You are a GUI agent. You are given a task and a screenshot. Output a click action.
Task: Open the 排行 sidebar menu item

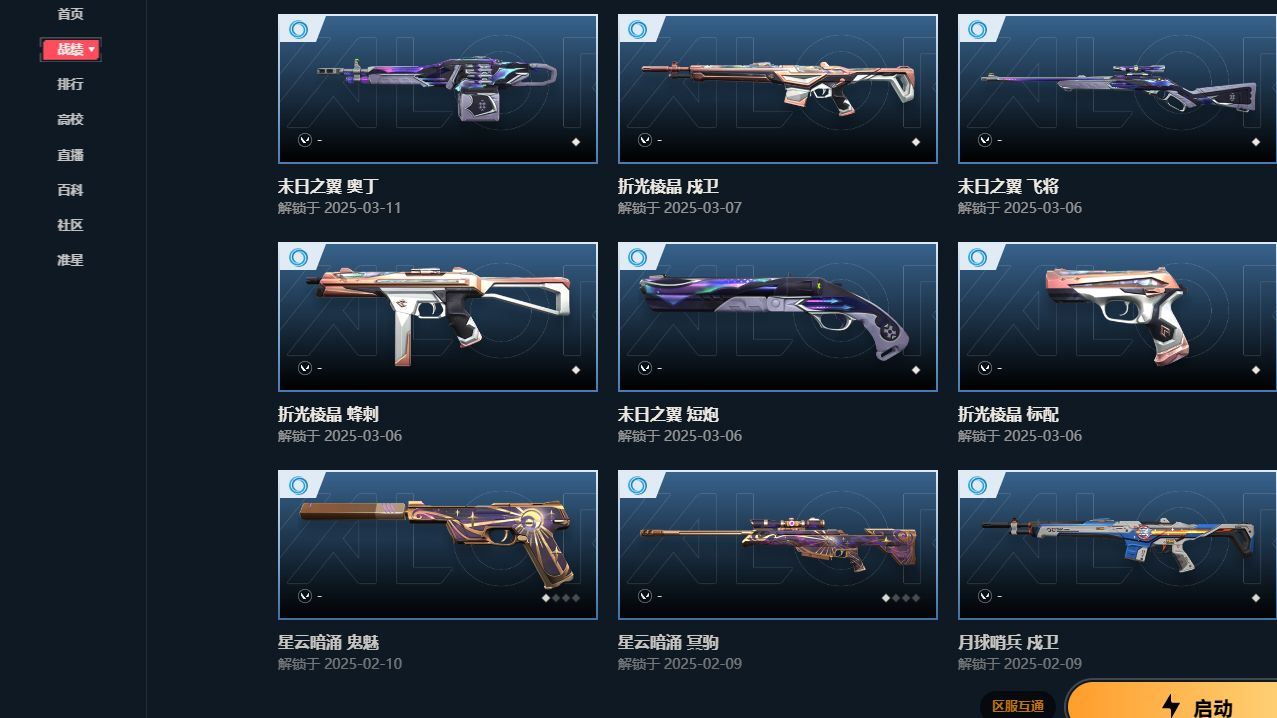70,84
